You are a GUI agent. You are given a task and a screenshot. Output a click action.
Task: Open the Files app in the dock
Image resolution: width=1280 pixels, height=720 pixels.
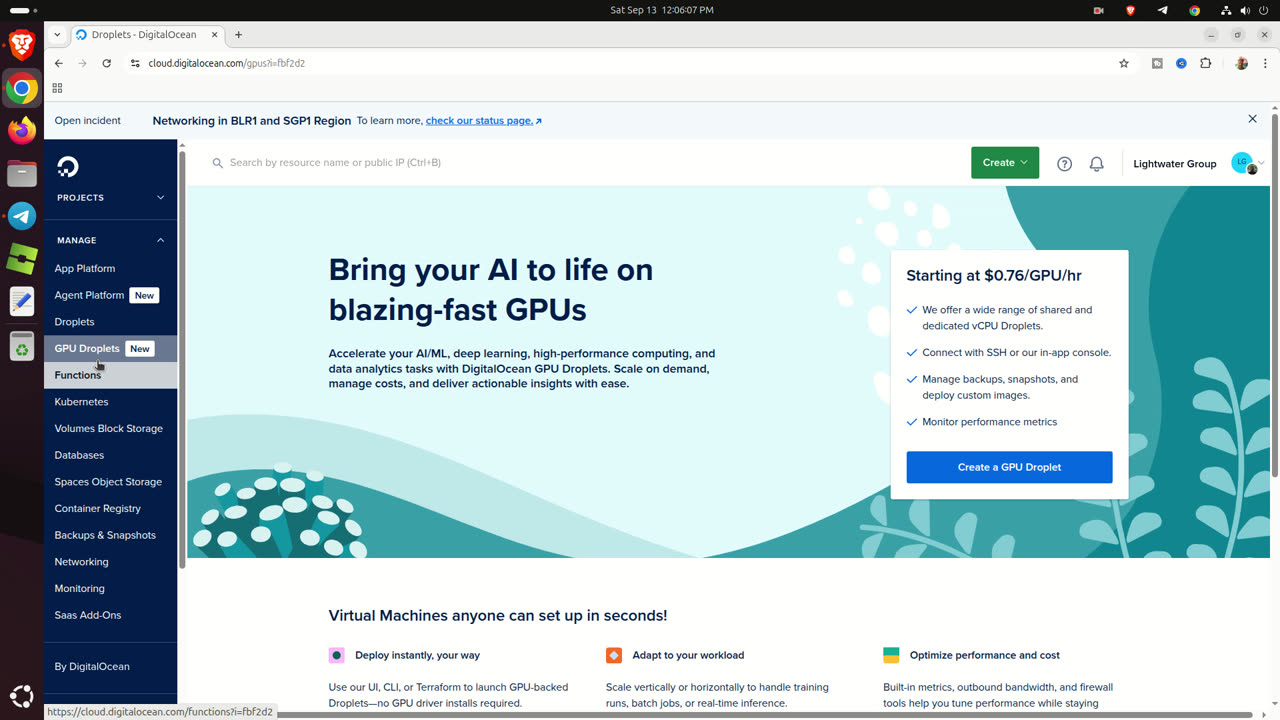[x=22, y=174]
